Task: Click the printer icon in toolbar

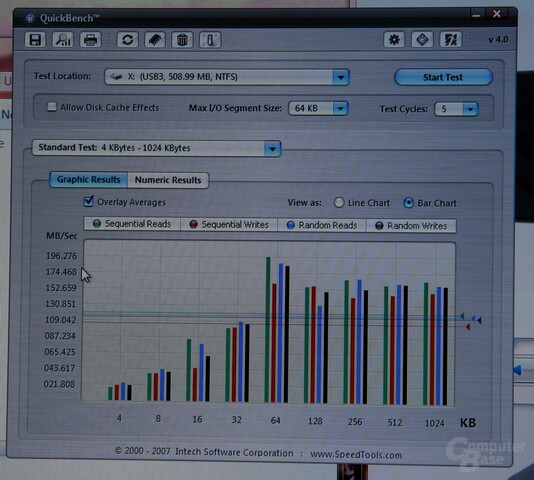Action: pos(90,40)
